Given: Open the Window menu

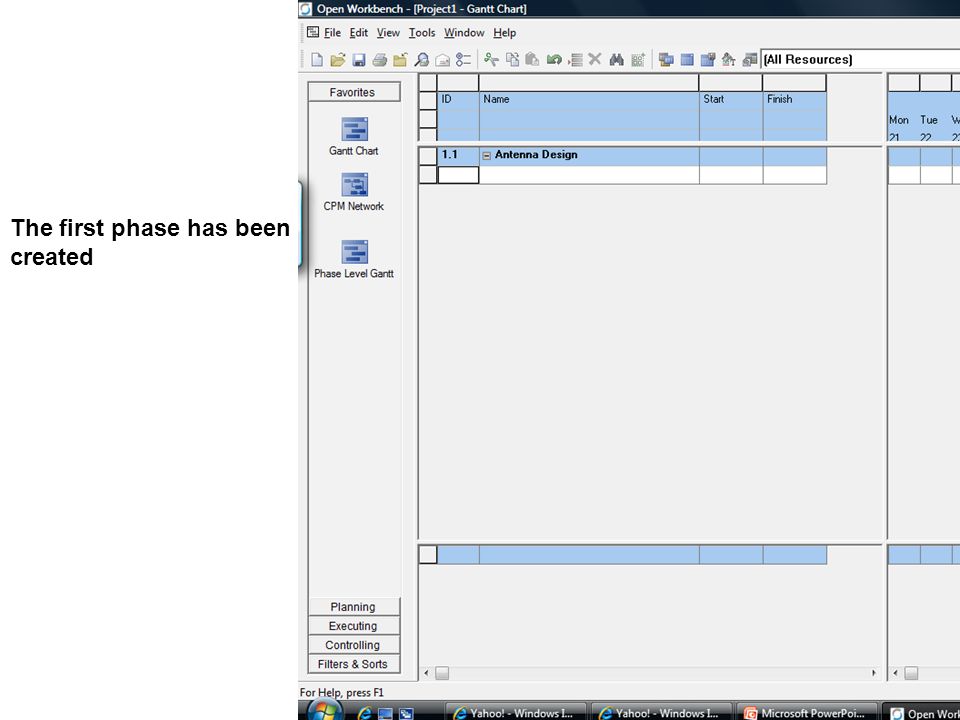Looking at the screenshot, I should (x=464, y=32).
